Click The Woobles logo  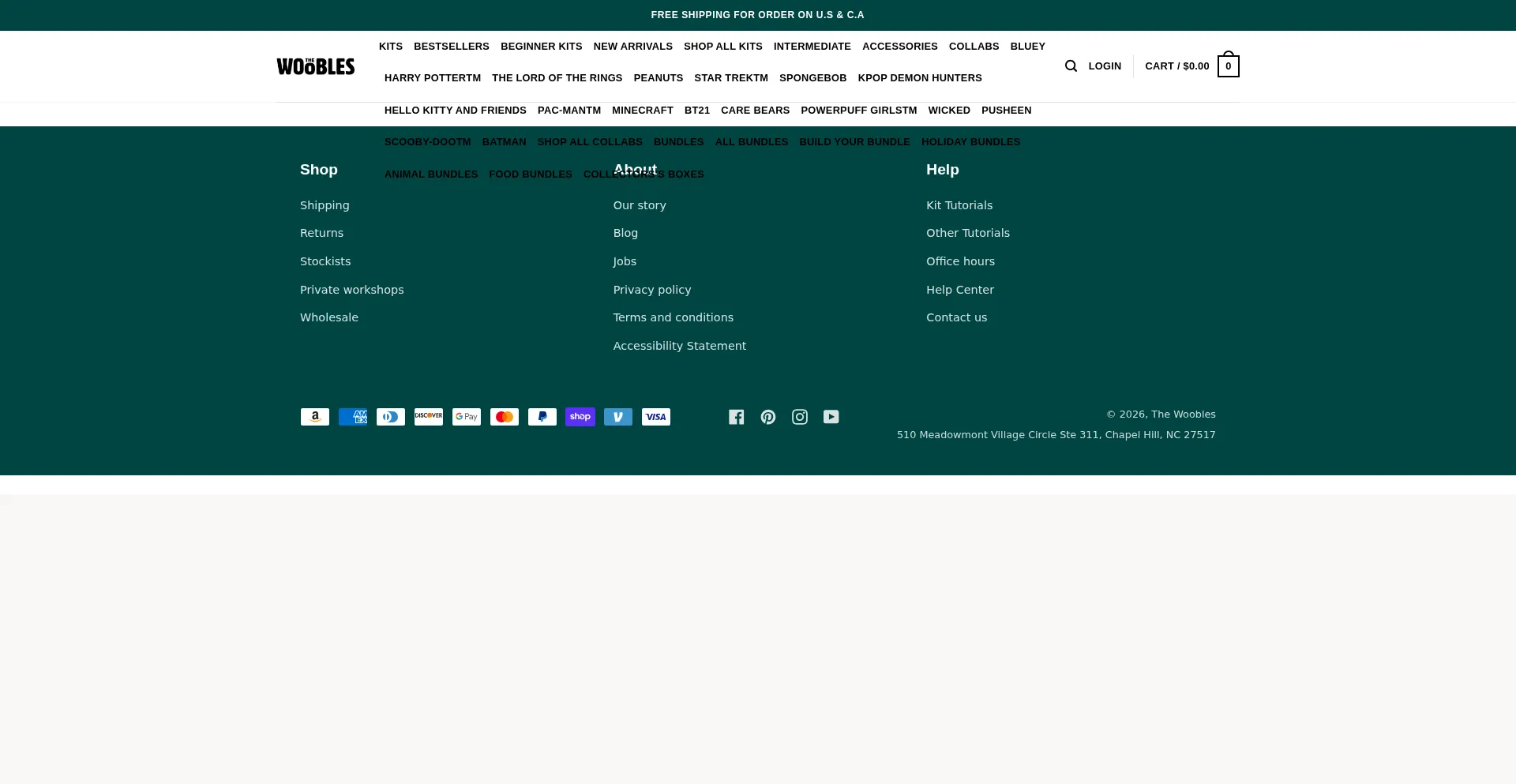(x=316, y=66)
